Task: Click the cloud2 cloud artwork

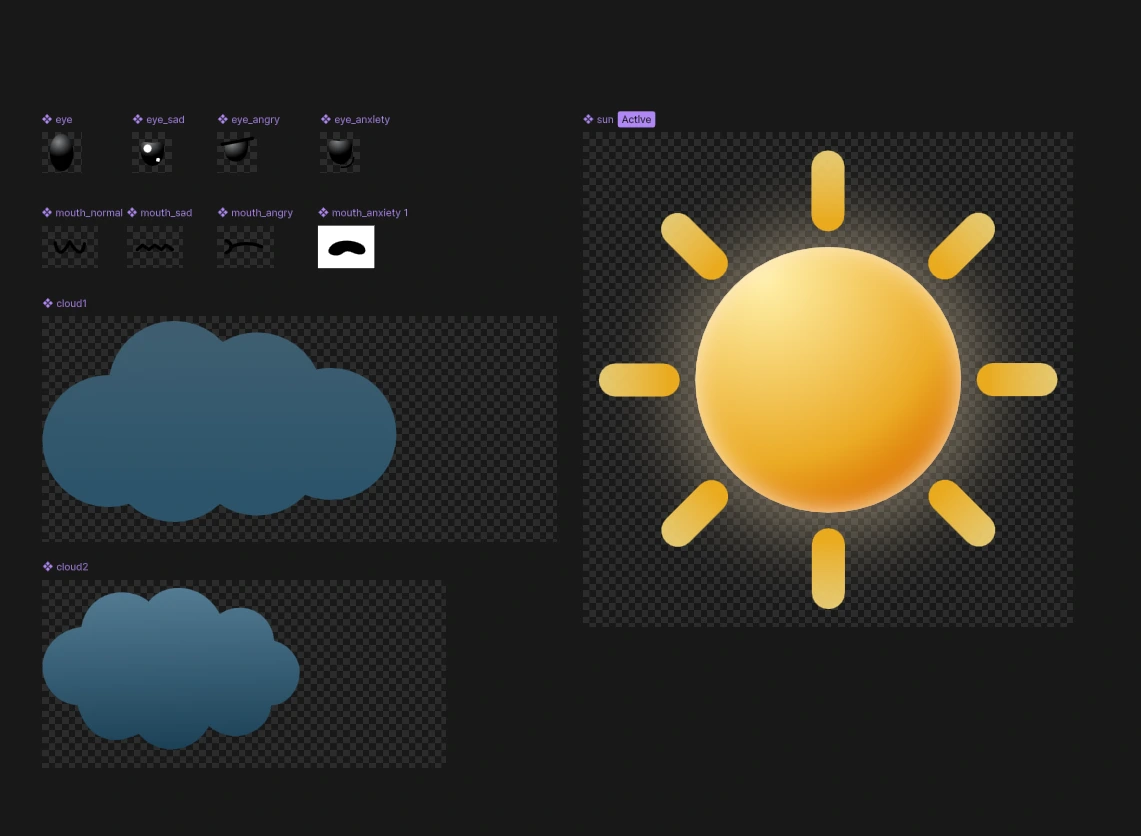Action: tap(171, 668)
